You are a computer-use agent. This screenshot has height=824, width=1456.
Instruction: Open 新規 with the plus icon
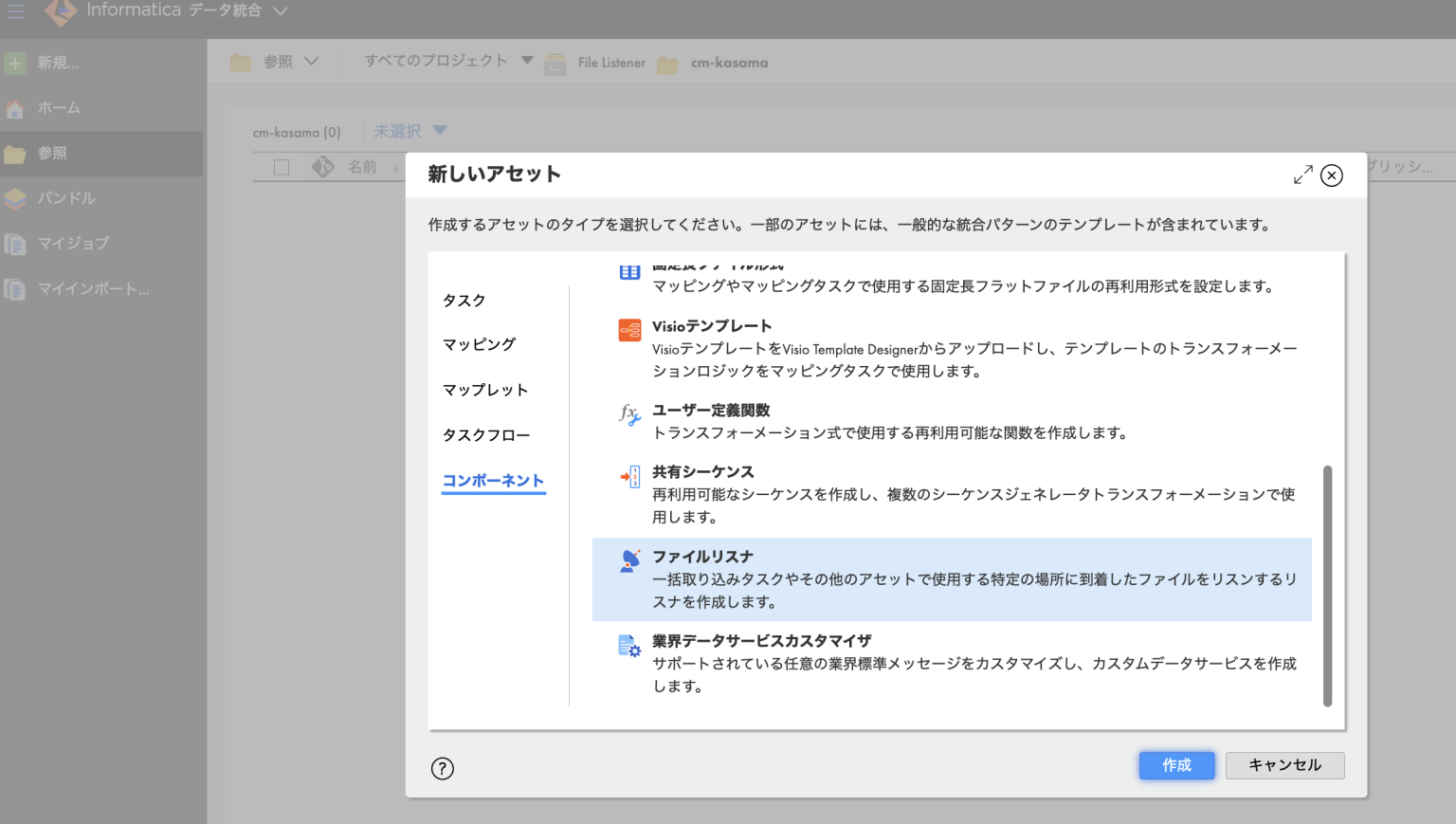click(x=14, y=63)
